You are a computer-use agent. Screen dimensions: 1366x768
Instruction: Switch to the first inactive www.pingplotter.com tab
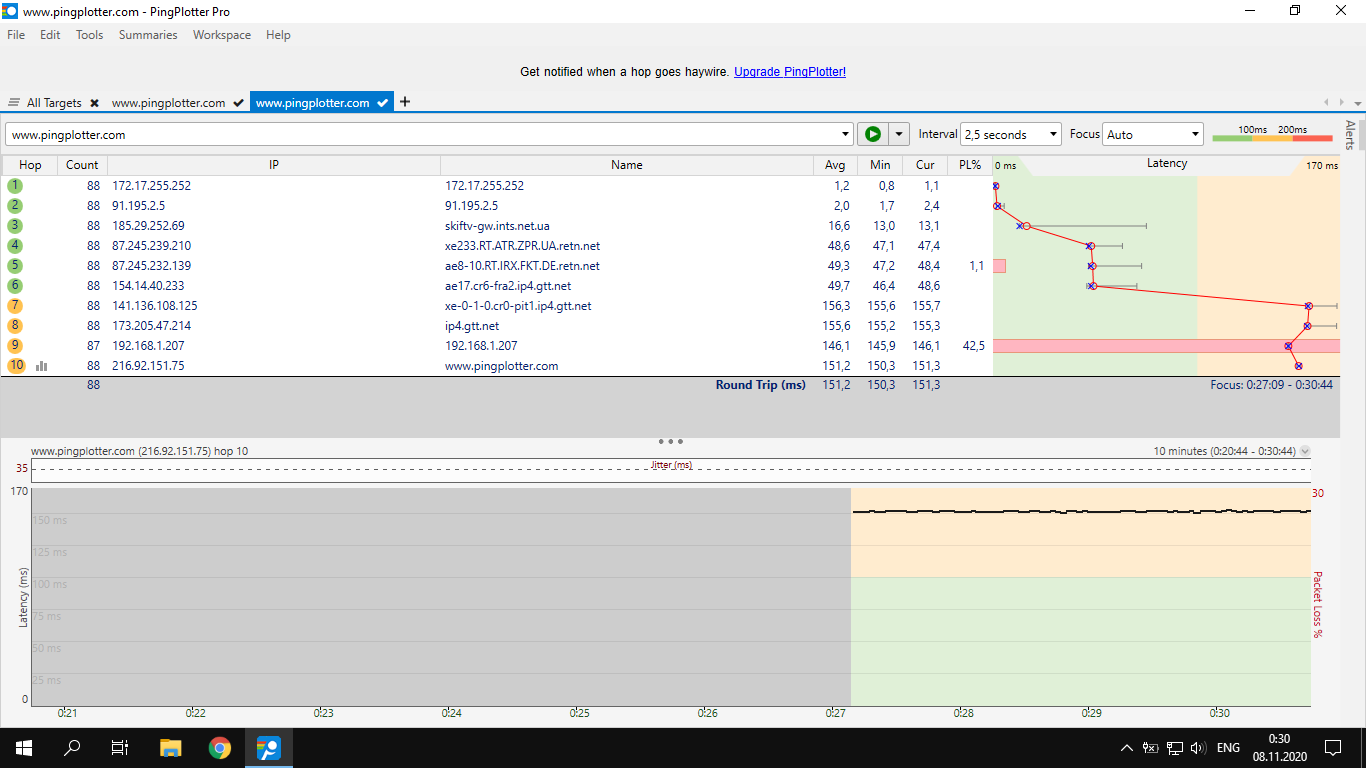pyautogui.click(x=168, y=103)
